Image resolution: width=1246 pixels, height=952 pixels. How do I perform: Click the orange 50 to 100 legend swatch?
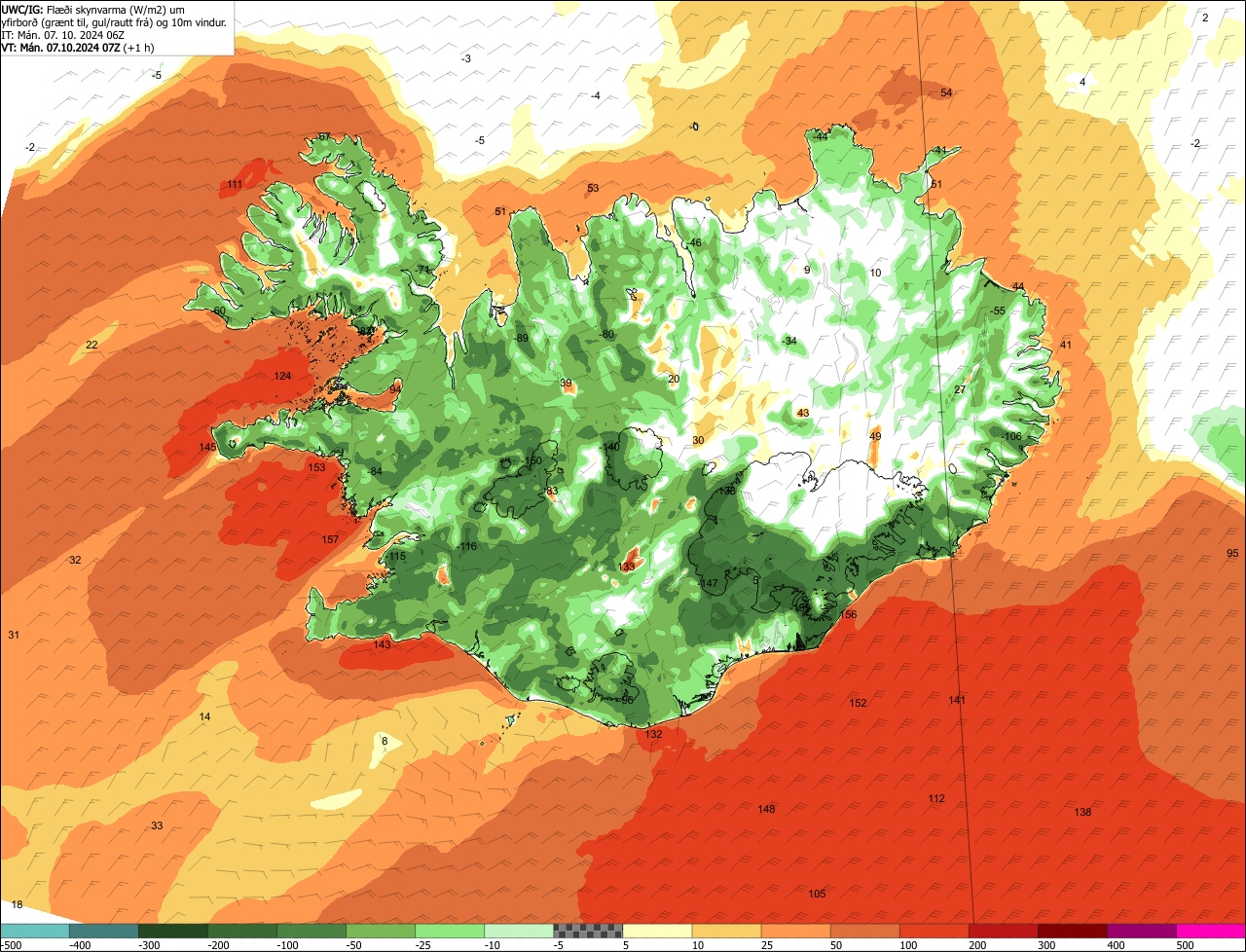click(x=864, y=931)
